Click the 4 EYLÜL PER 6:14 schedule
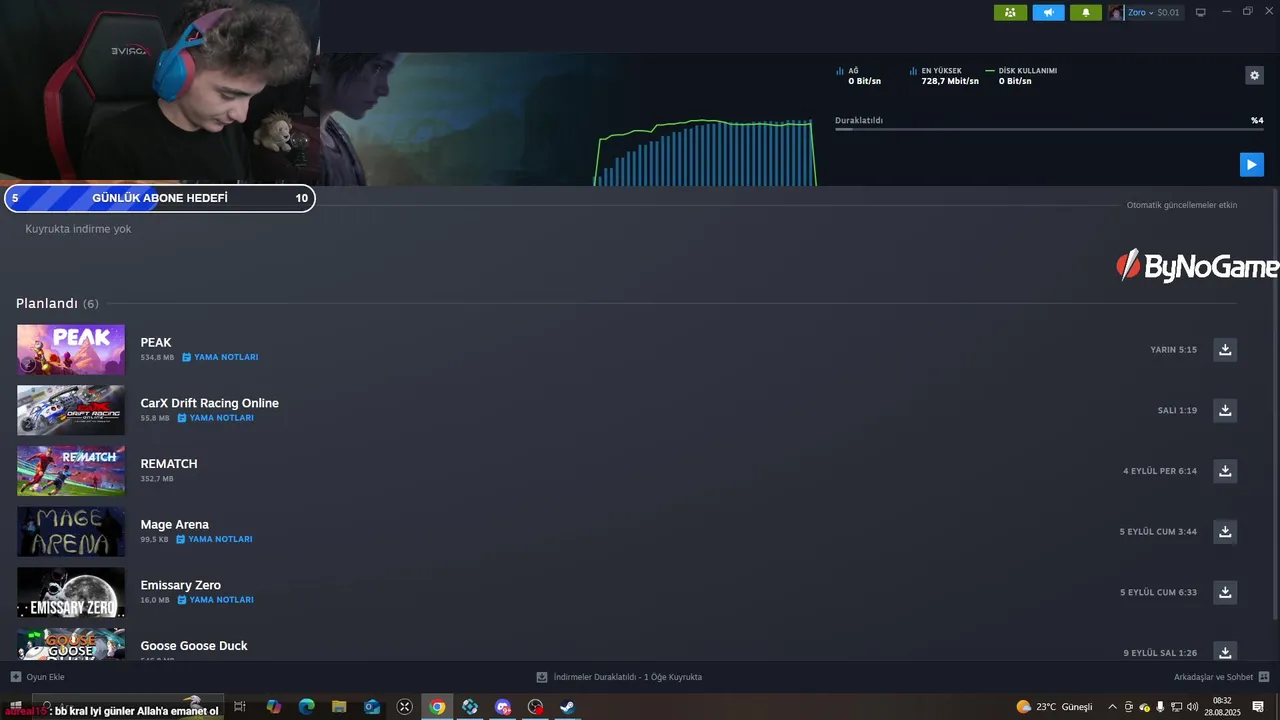The height and width of the screenshot is (720, 1280). pyautogui.click(x=1160, y=471)
